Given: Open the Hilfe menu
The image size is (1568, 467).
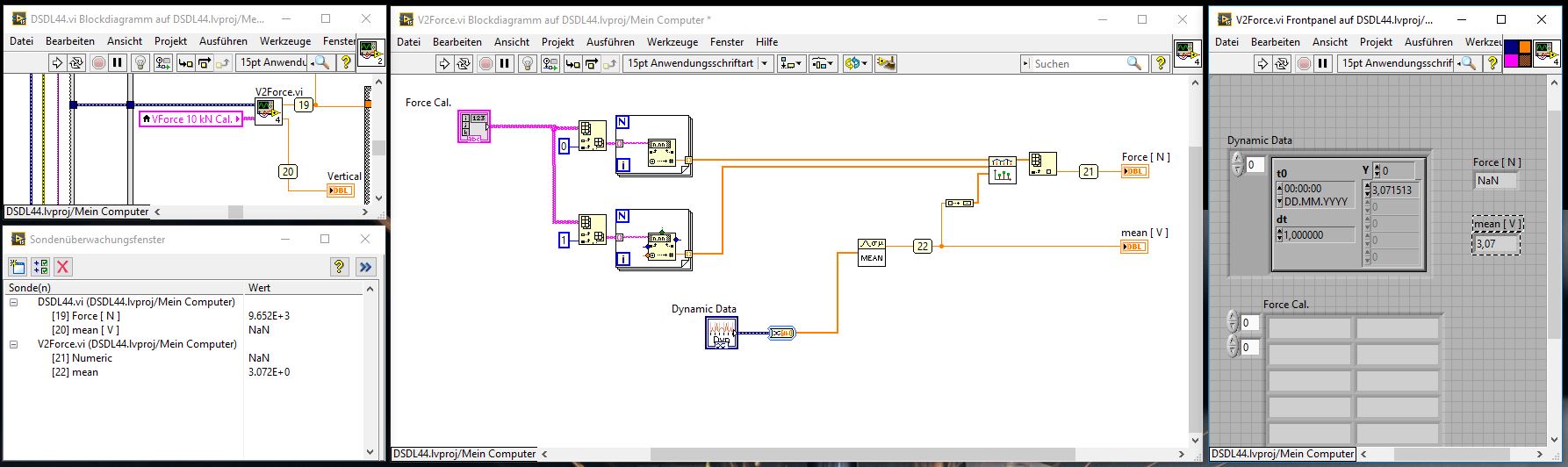Looking at the screenshot, I should pos(766,41).
